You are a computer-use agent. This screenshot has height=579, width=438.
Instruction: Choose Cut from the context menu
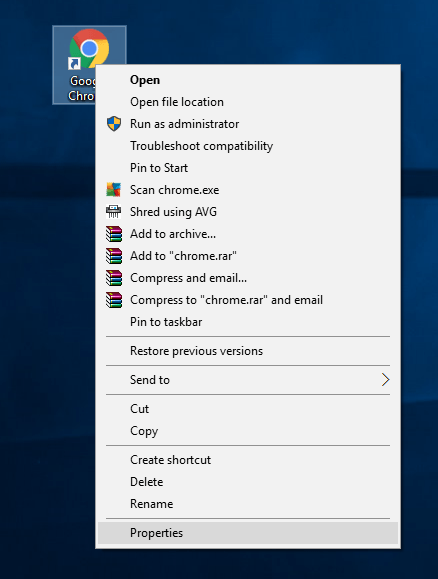click(248, 409)
